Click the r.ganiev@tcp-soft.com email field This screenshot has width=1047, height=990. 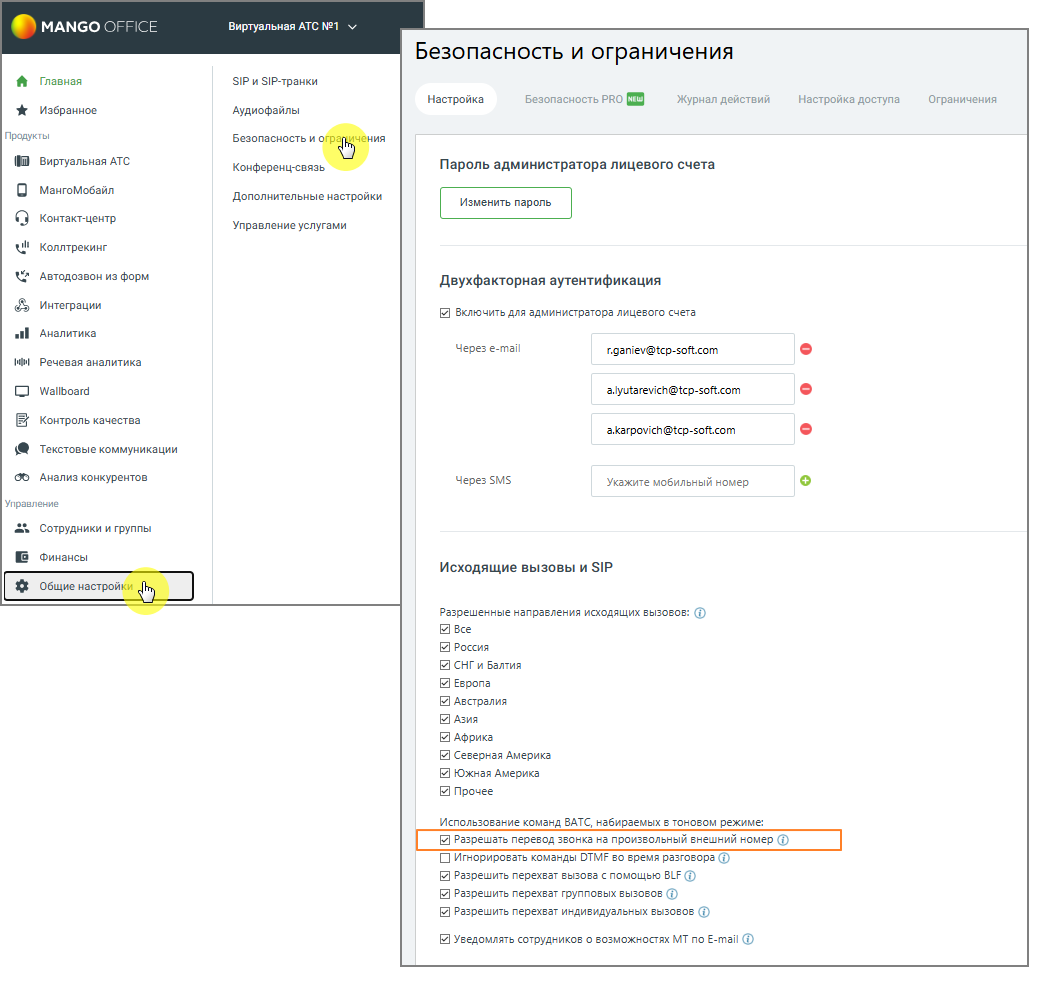click(x=693, y=350)
